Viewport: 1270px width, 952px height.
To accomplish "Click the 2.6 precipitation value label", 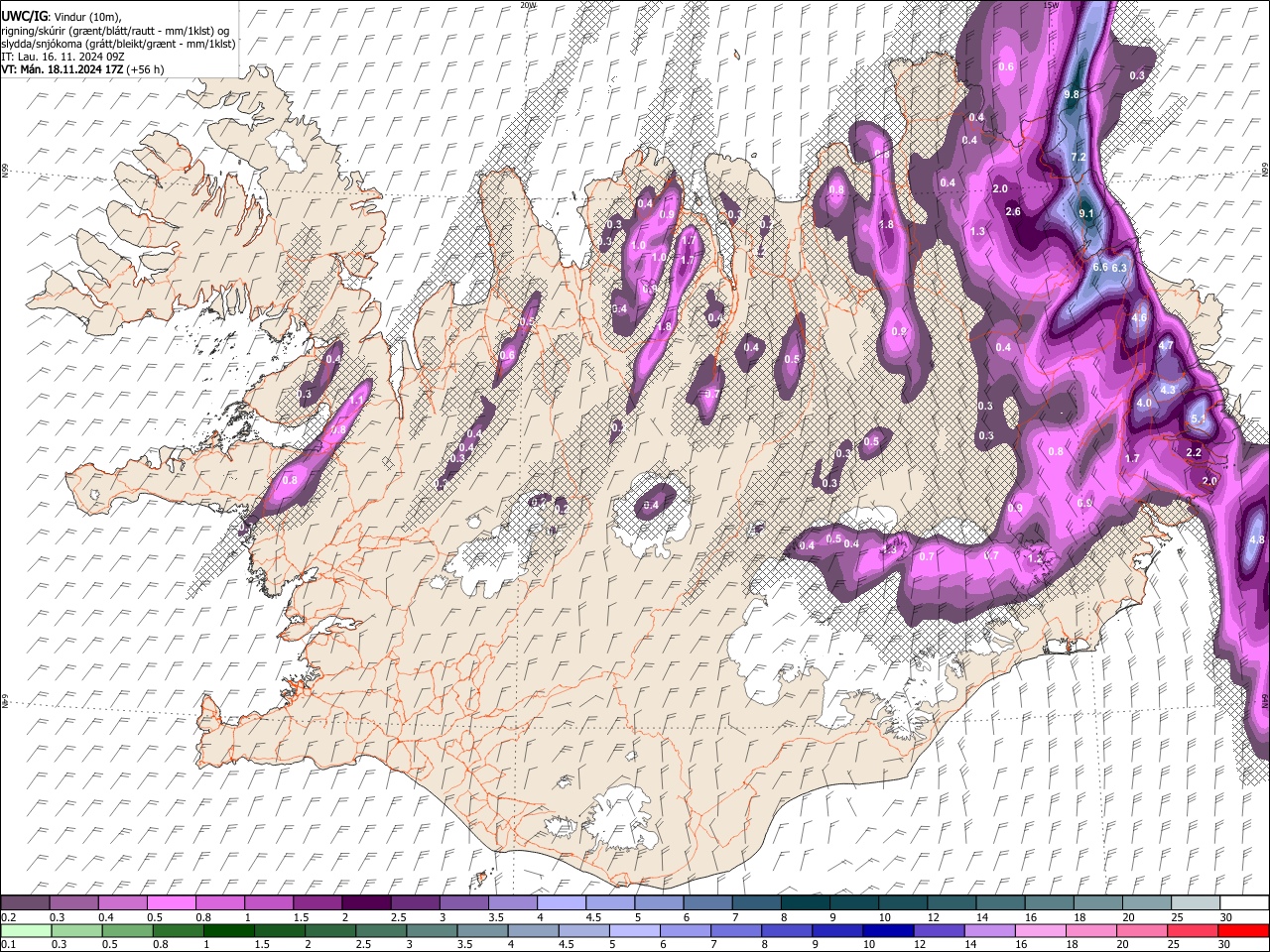I will 1013,212.
